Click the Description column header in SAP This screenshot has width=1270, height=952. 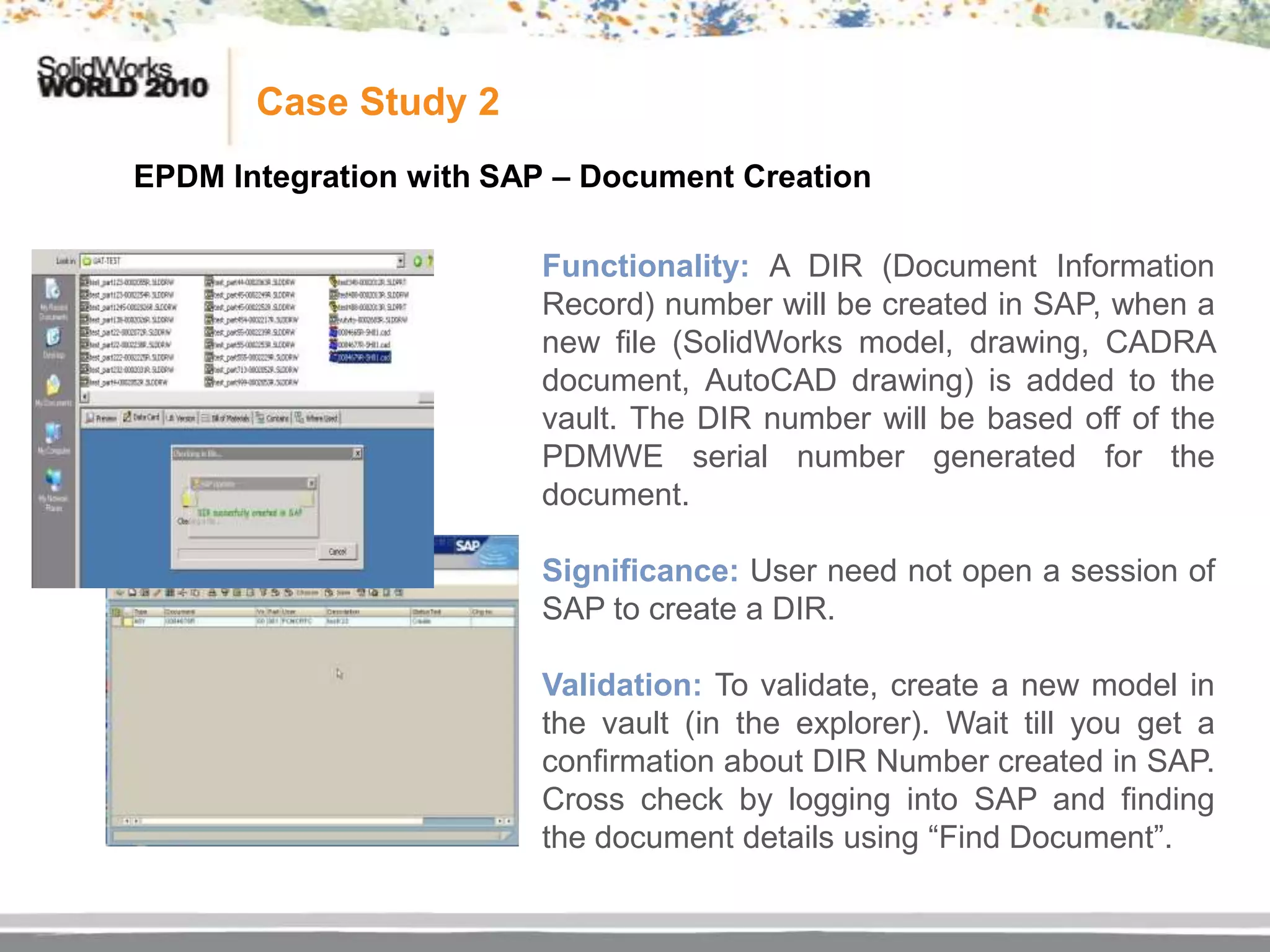(x=368, y=612)
